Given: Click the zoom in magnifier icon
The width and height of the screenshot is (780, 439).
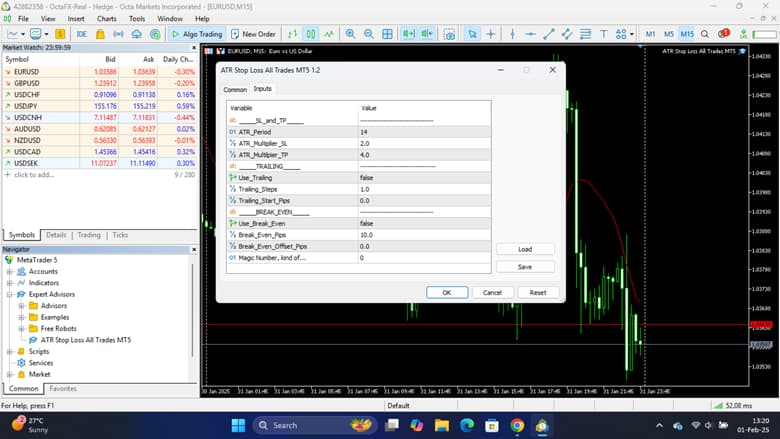Looking at the screenshot, I should click(351, 34).
